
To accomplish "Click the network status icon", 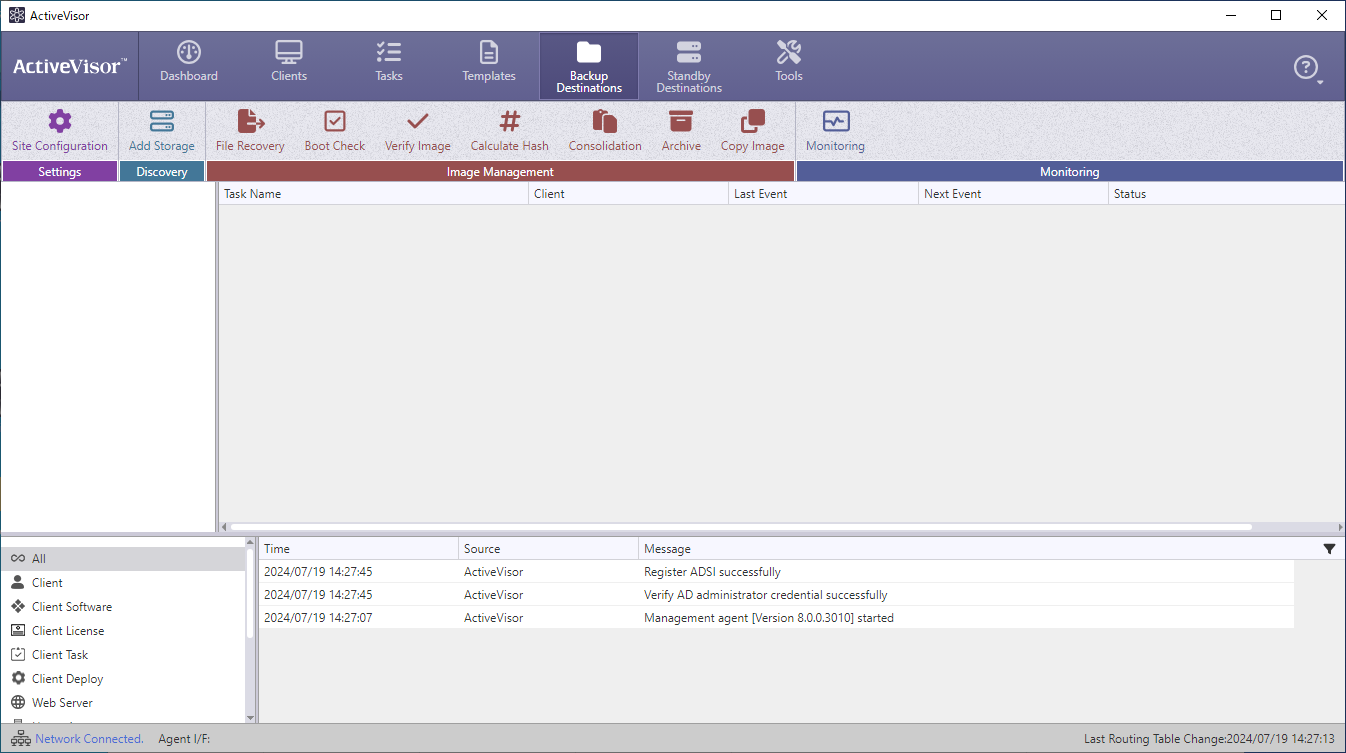I will pyautogui.click(x=19, y=739).
